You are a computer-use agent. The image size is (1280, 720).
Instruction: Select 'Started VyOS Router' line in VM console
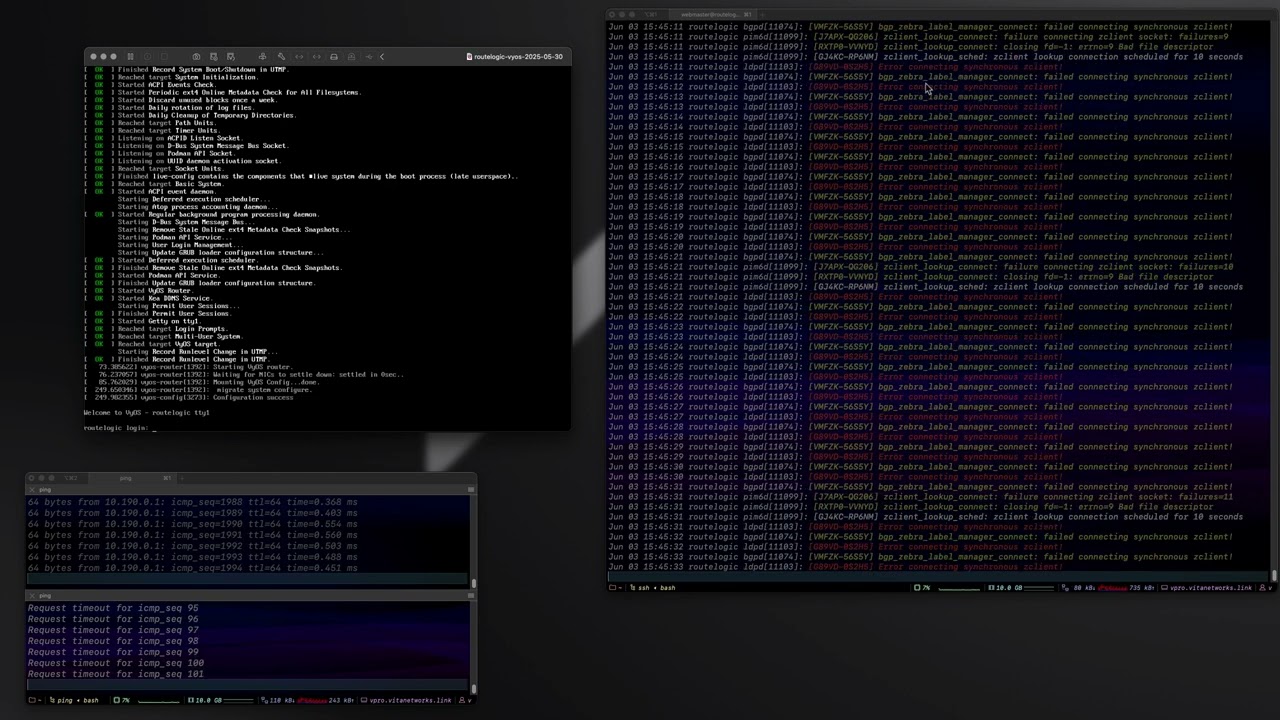click(x=140, y=291)
